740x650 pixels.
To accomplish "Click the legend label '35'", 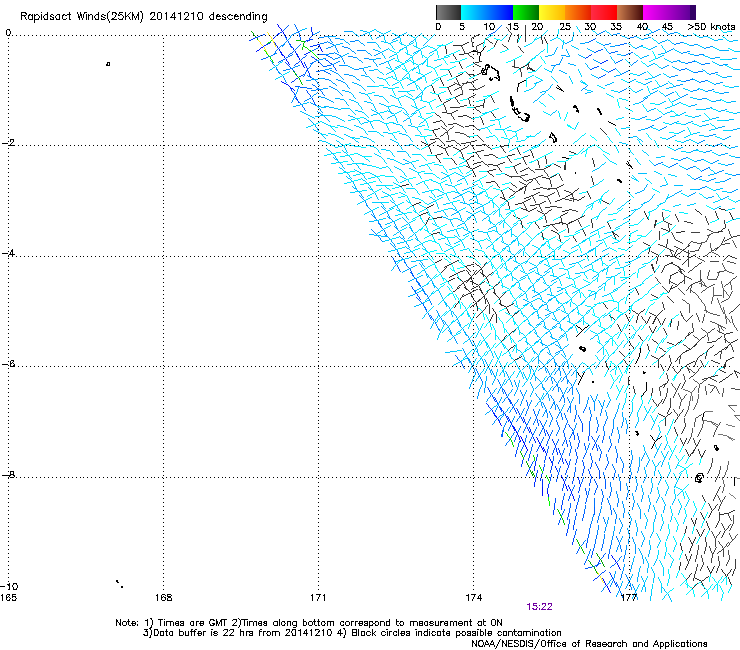I will click(616, 26).
